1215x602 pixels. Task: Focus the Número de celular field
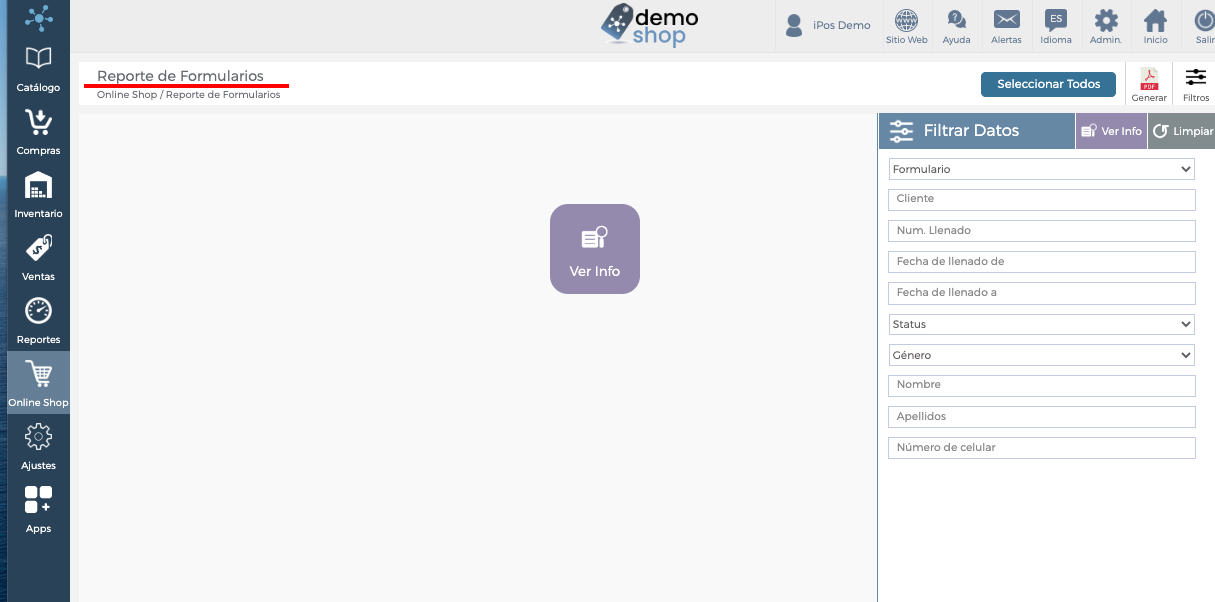click(1042, 448)
